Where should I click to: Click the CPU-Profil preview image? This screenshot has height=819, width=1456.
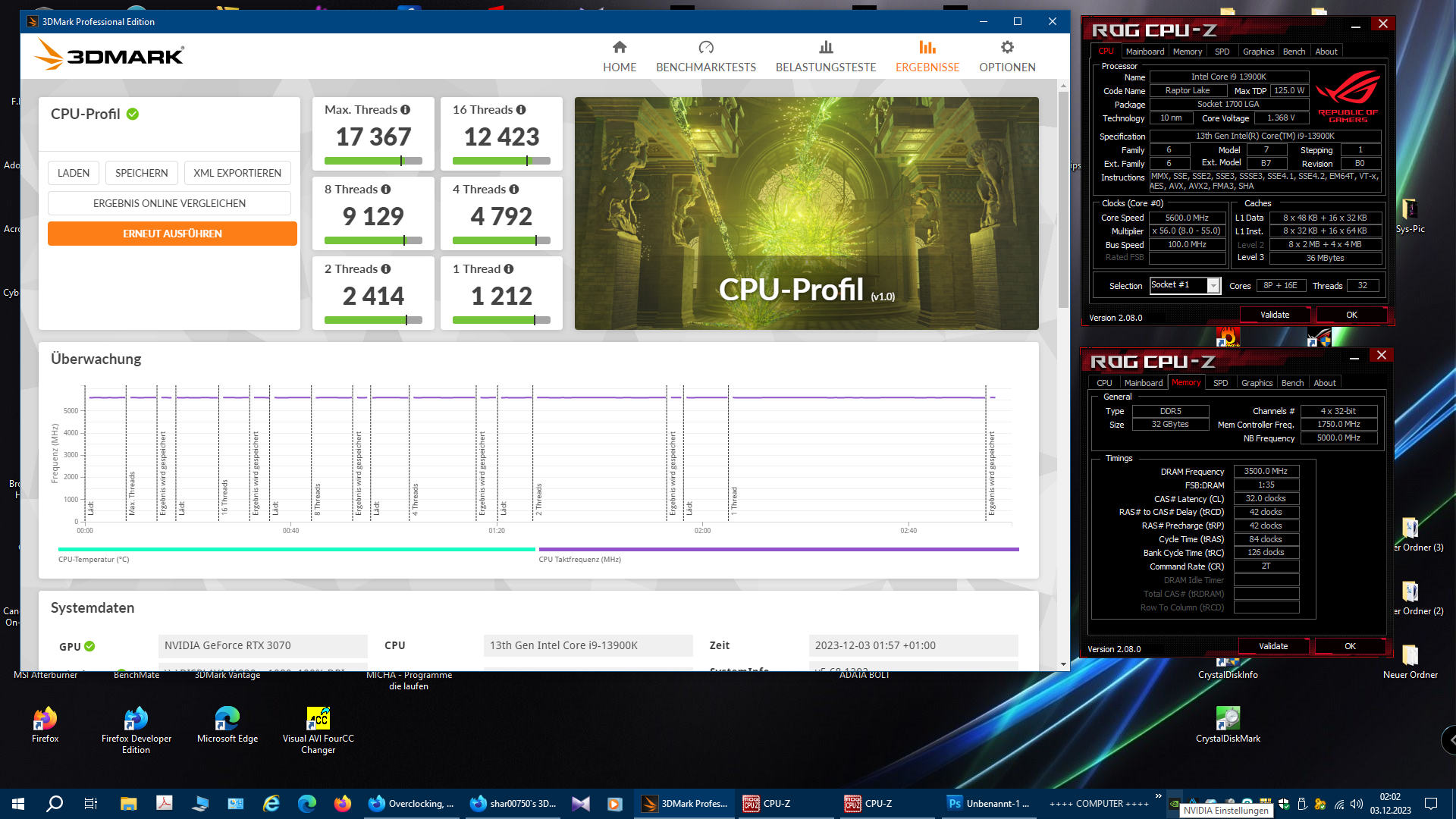[807, 213]
